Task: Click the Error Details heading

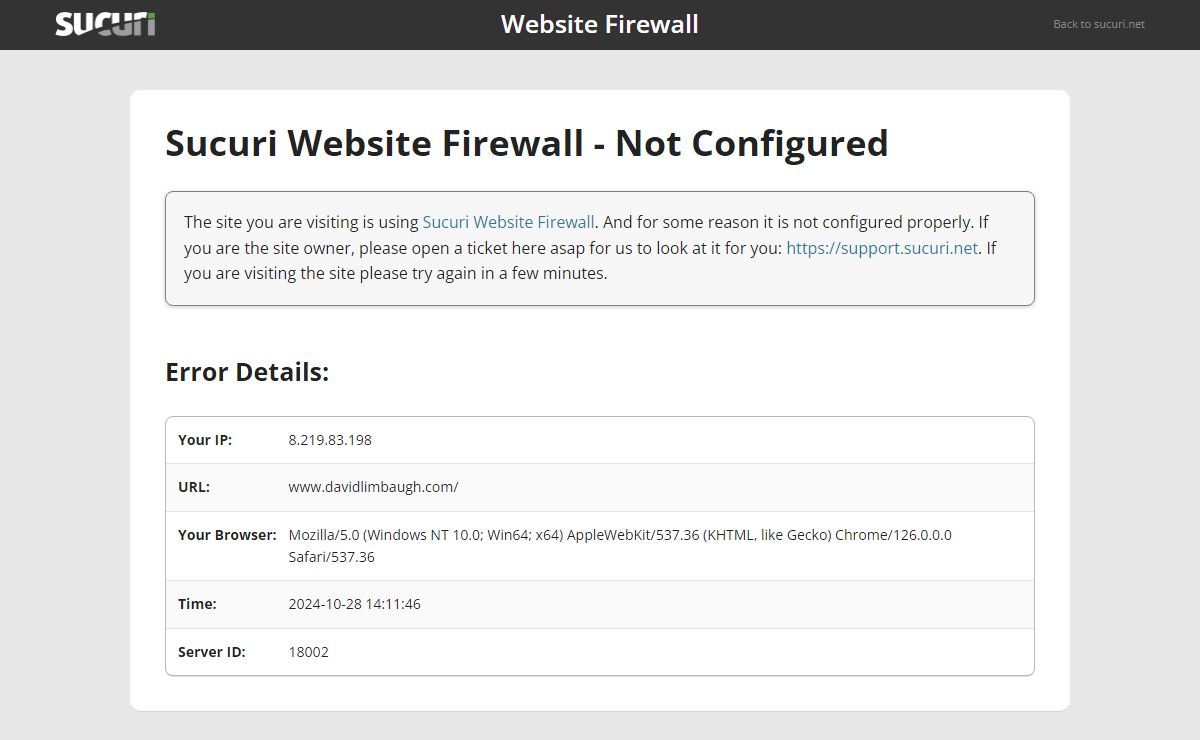Action: [x=247, y=372]
